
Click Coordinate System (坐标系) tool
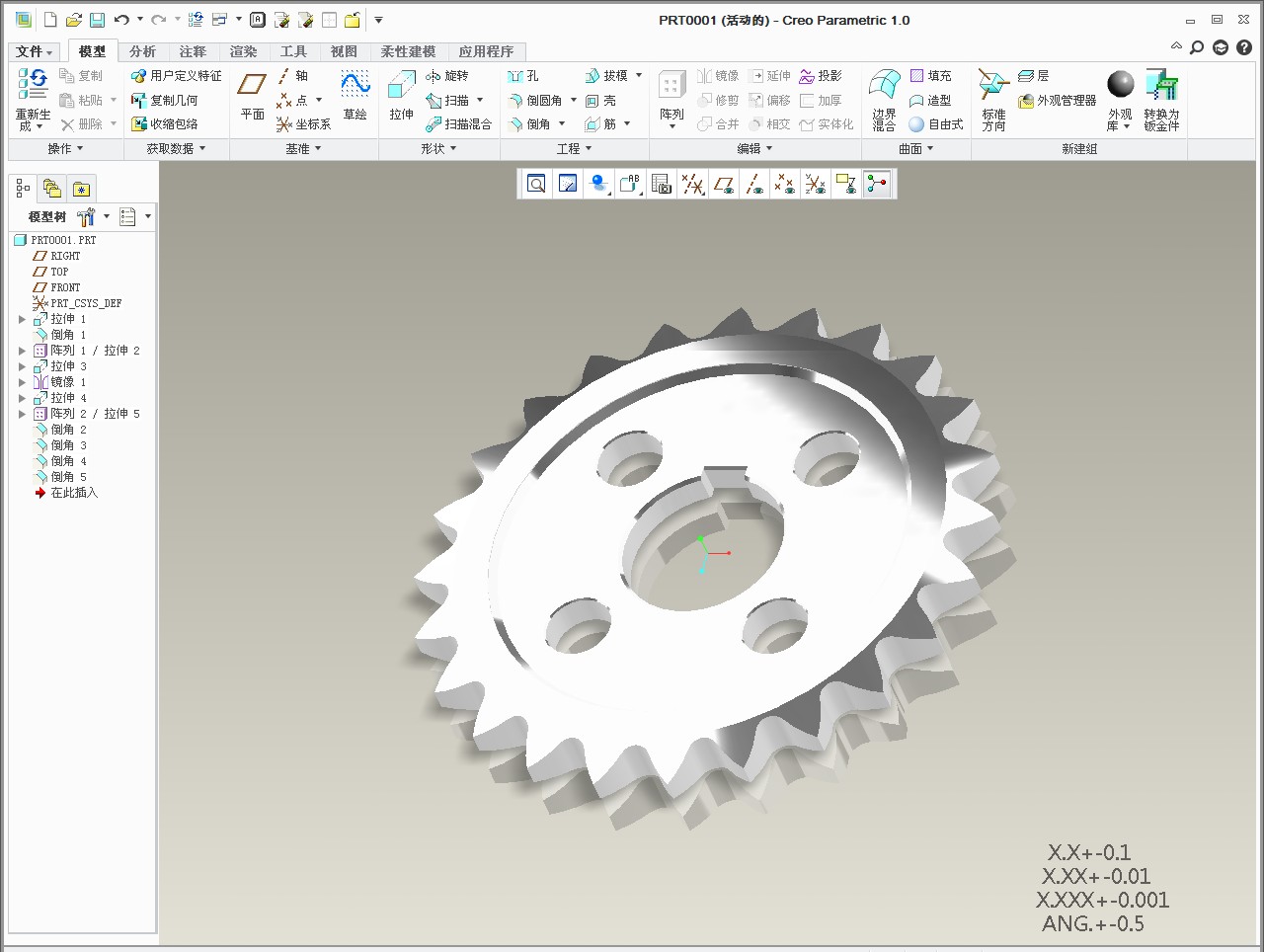(x=303, y=124)
